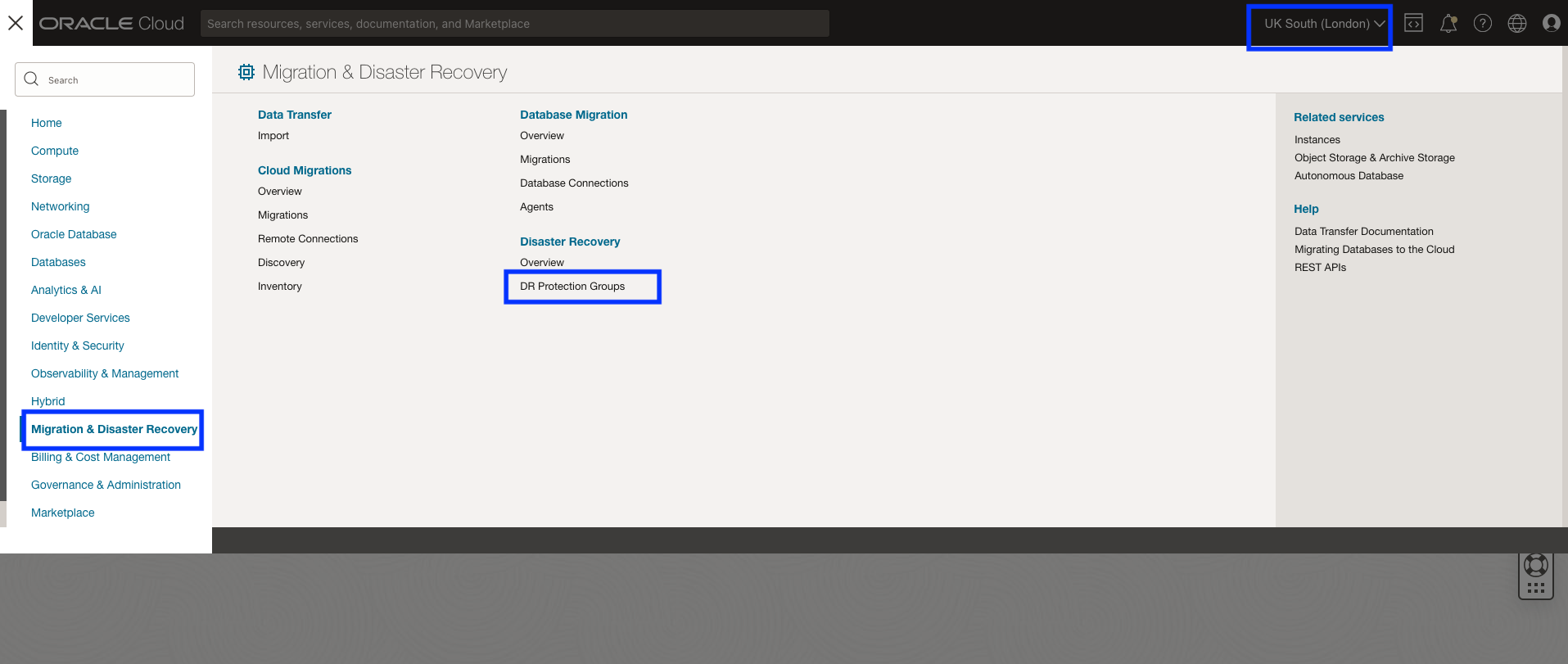Open Inventory under Cloud Migrations

tap(280, 287)
